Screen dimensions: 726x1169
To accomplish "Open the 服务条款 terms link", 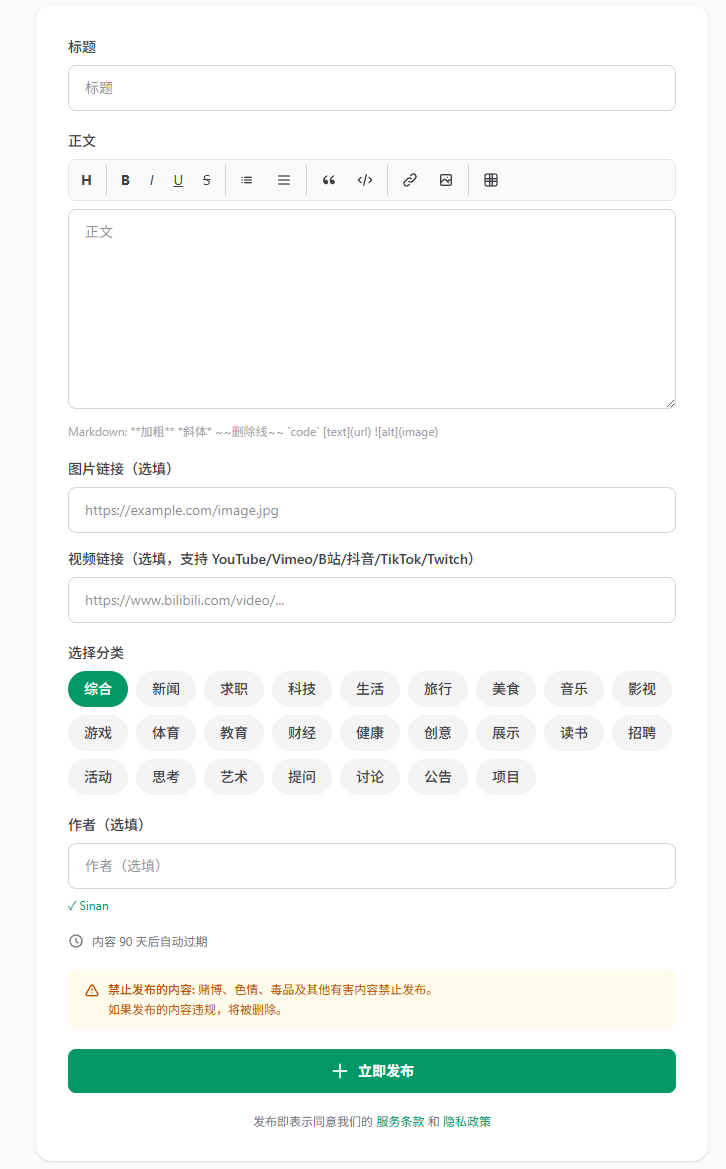I will pyautogui.click(x=400, y=1122).
